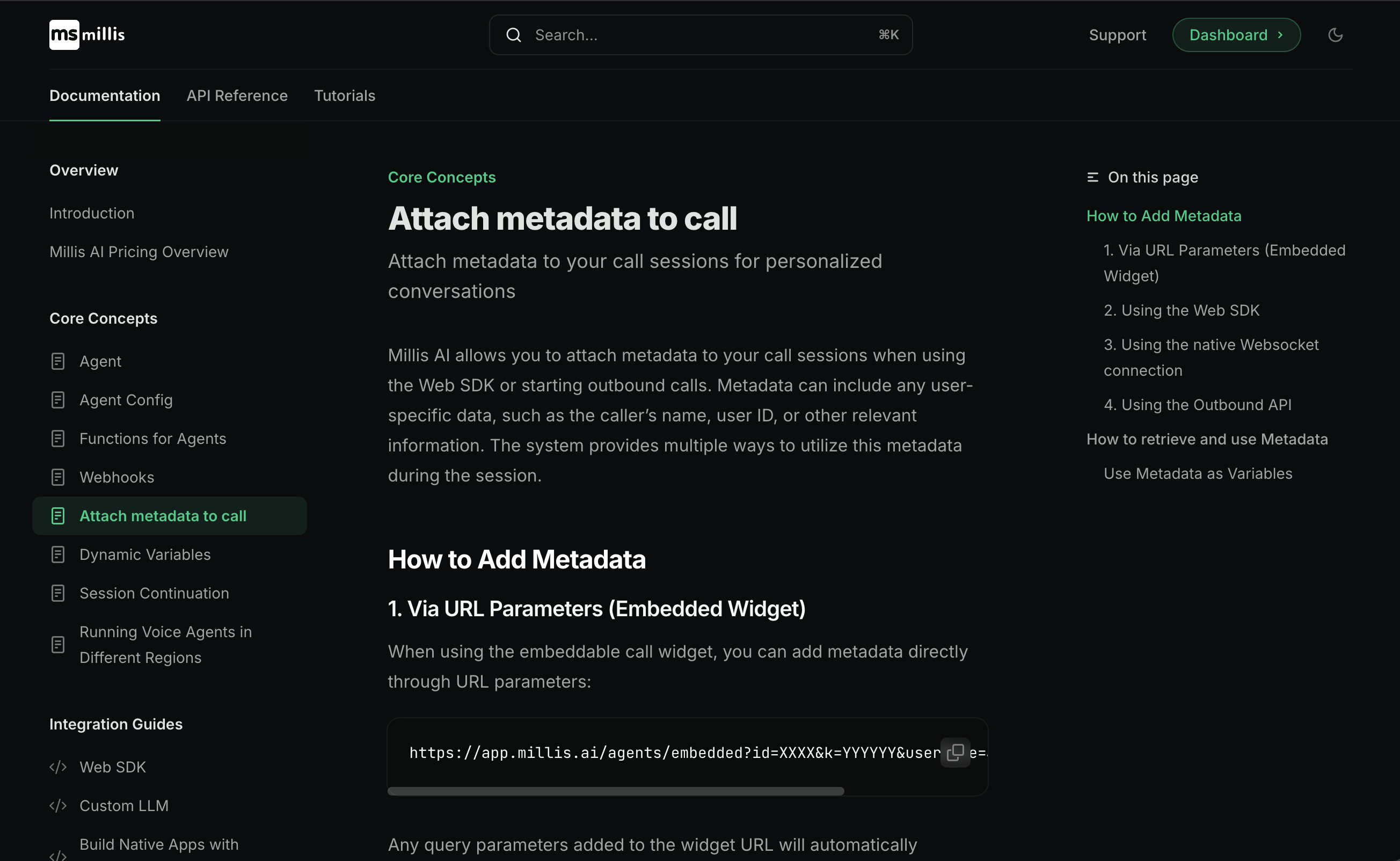Click the code icon beside Web SDK
1400x861 pixels.
[x=58, y=767]
